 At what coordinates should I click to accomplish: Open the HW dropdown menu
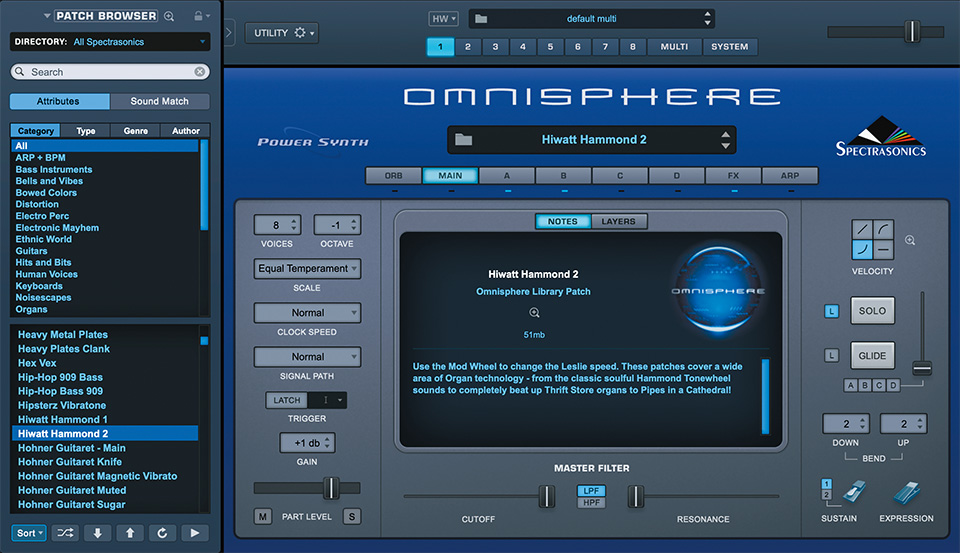point(443,19)
